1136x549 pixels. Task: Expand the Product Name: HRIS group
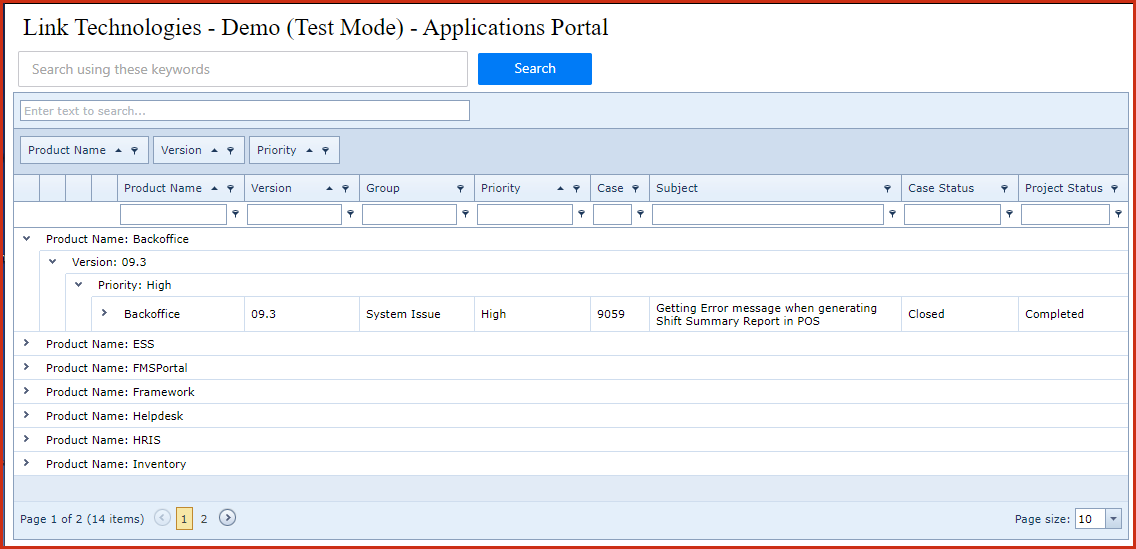pyautogui.click(x=27, y=439)
